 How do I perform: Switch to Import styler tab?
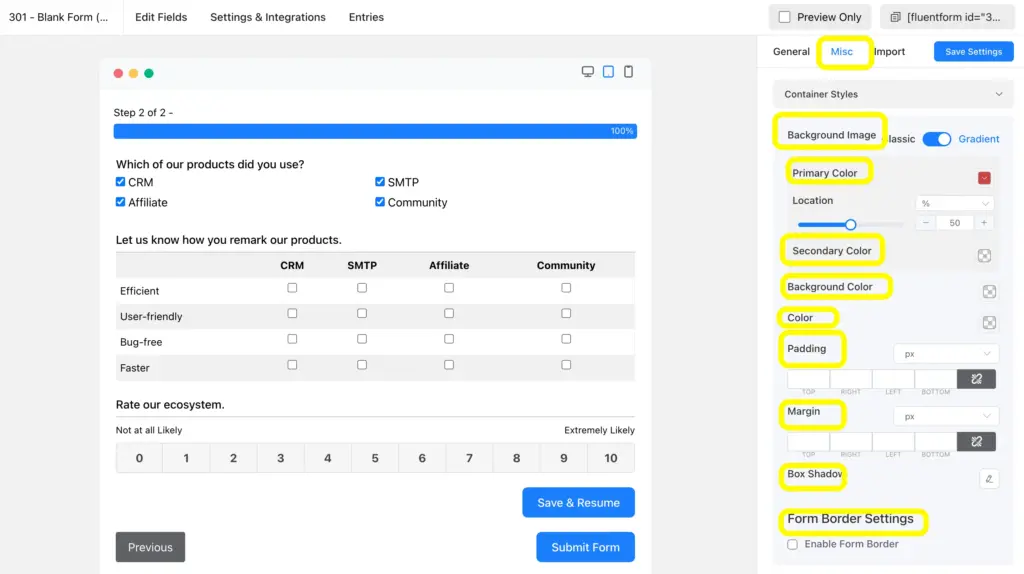pyautogui.click(x=889, y=52)
